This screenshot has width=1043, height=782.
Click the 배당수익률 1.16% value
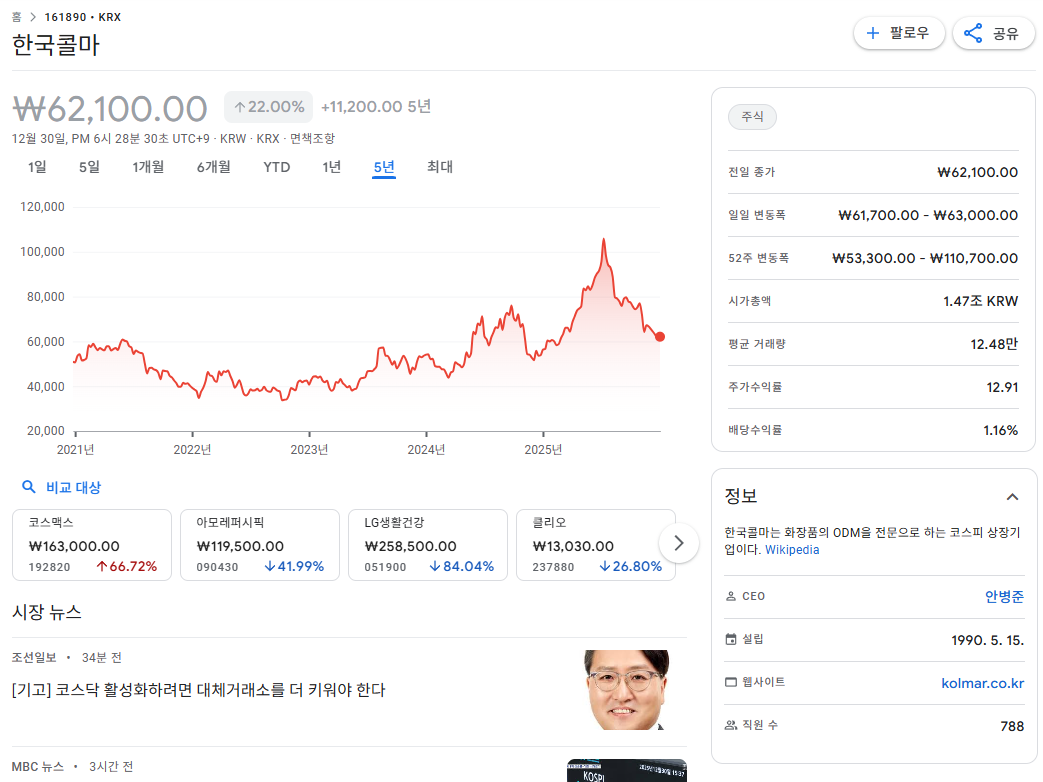[1000, 430]
